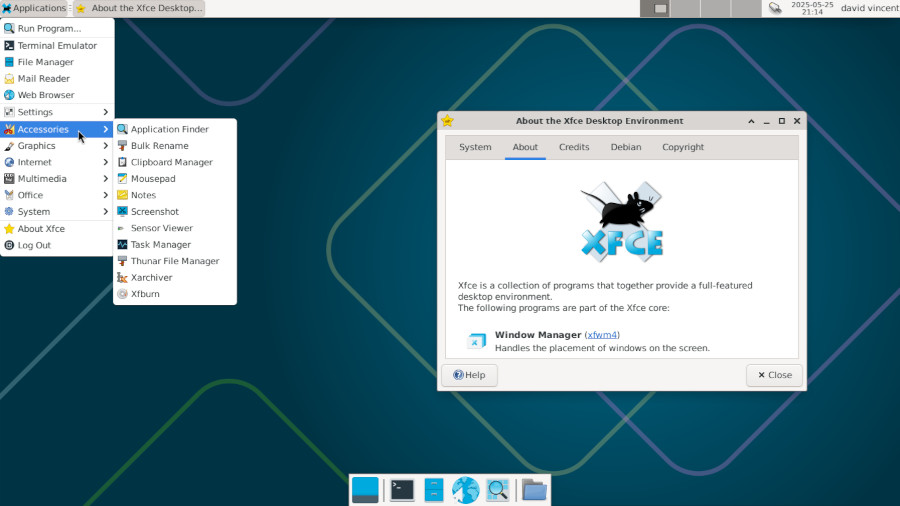Click the network status tray icon
Image resolution: width=900 pixels, height=506 pixels.
(x=775, y=8)
